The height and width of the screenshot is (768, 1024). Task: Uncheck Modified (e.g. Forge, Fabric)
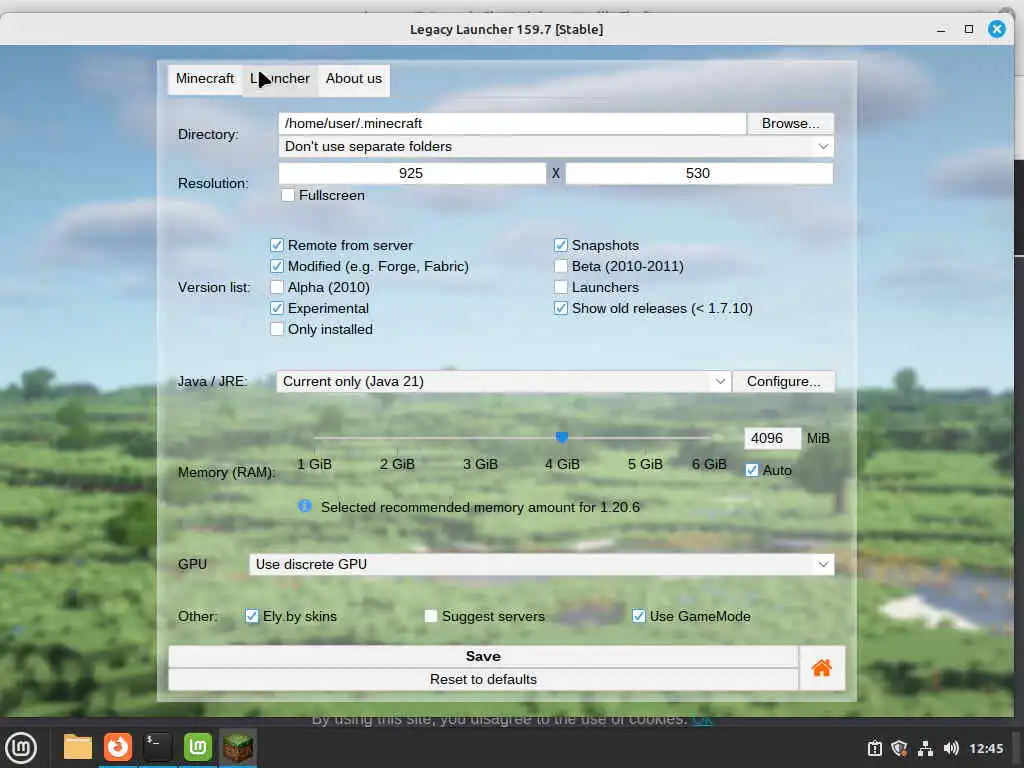point(277,266)
